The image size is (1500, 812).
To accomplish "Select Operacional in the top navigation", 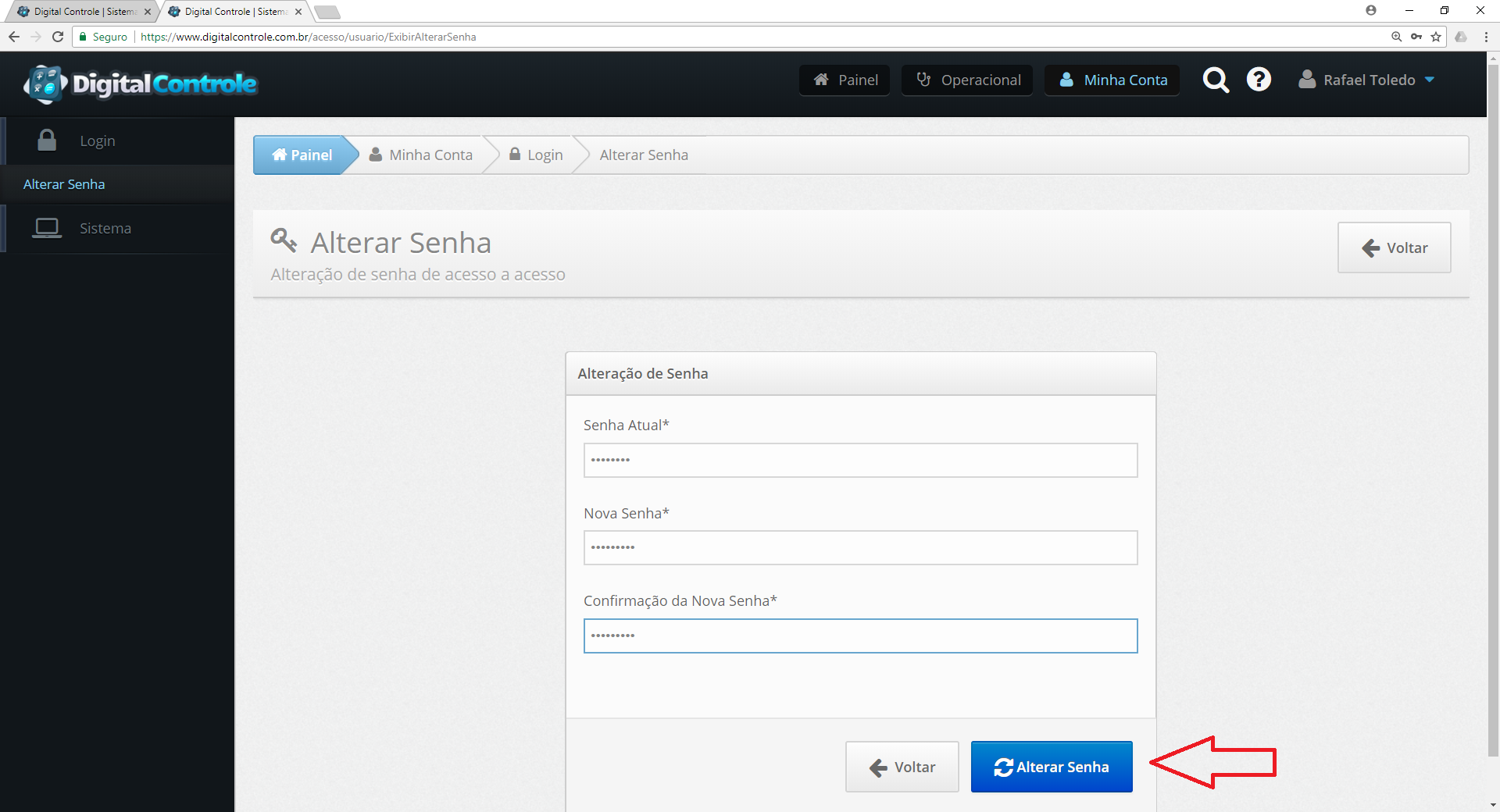I will (x=966, y=80).
